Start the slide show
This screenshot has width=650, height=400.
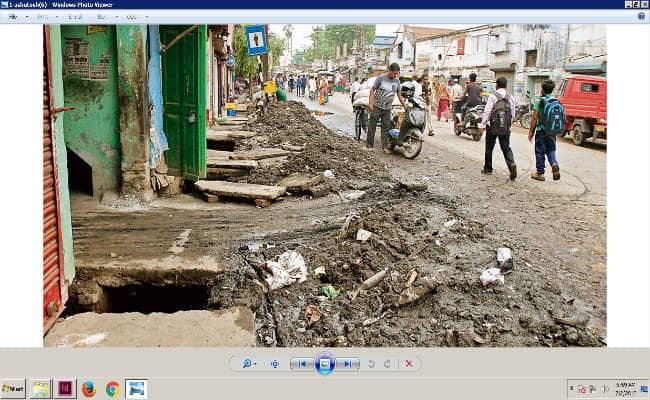pos(324,364)
